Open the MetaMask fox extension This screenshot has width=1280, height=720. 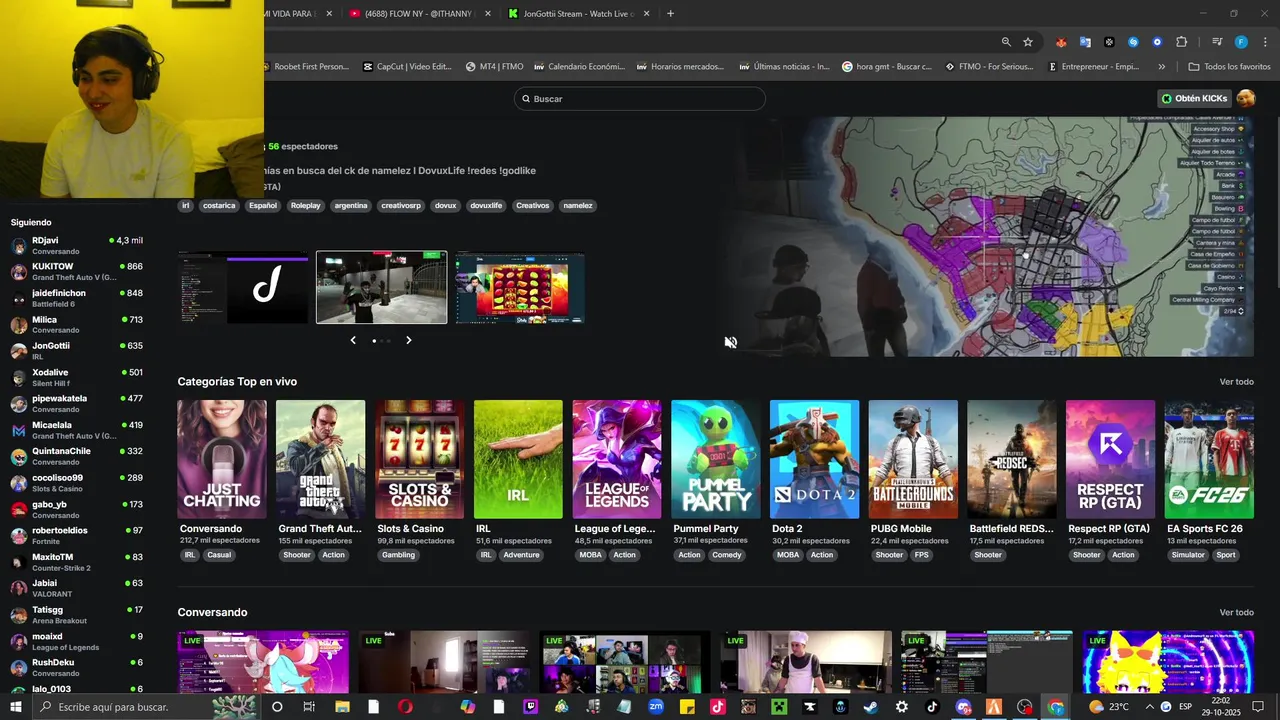1061,42
